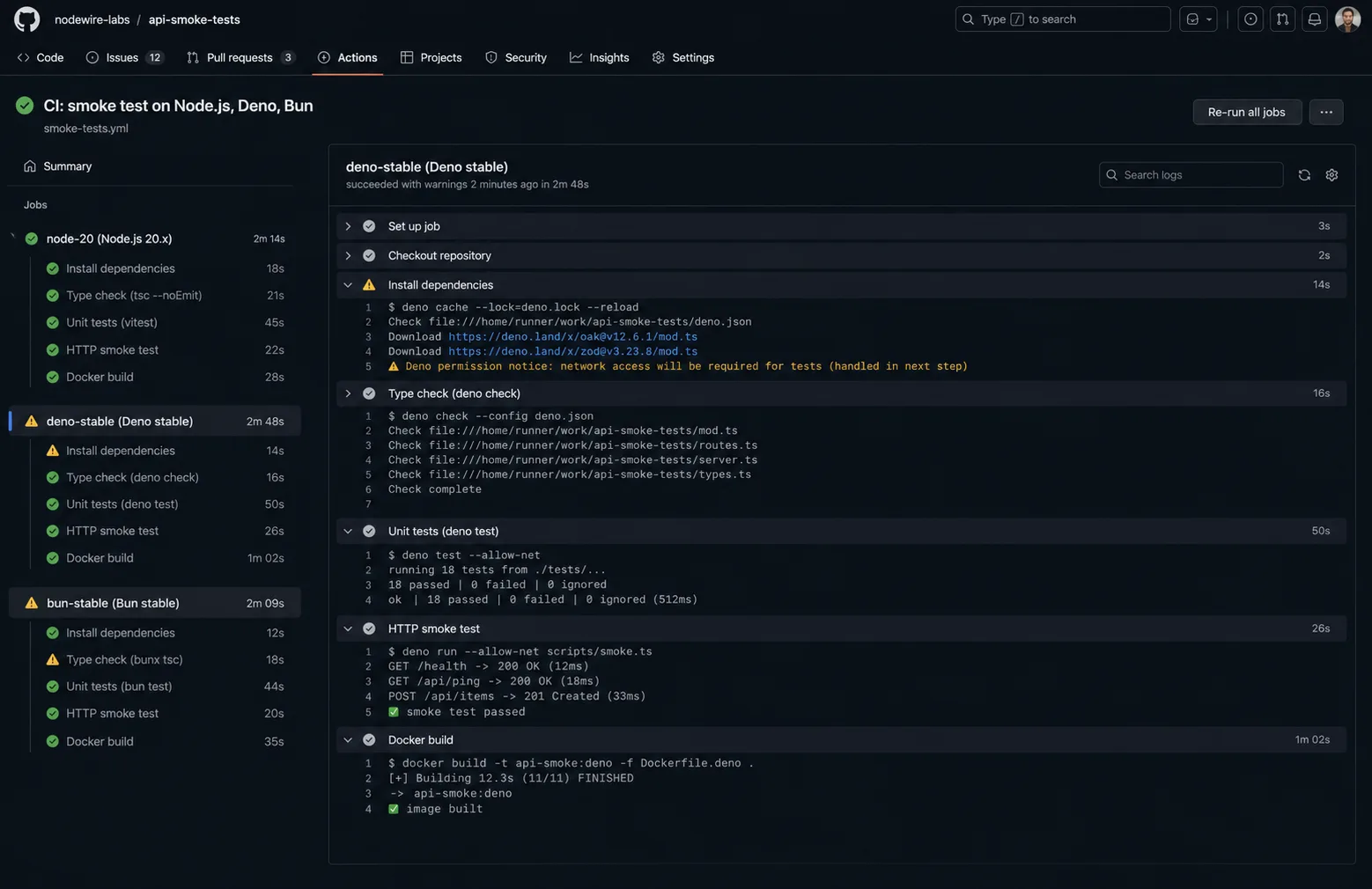Open the nodewire-labs organization link
The image size is (1372, 889).
(x=92, y=19)
